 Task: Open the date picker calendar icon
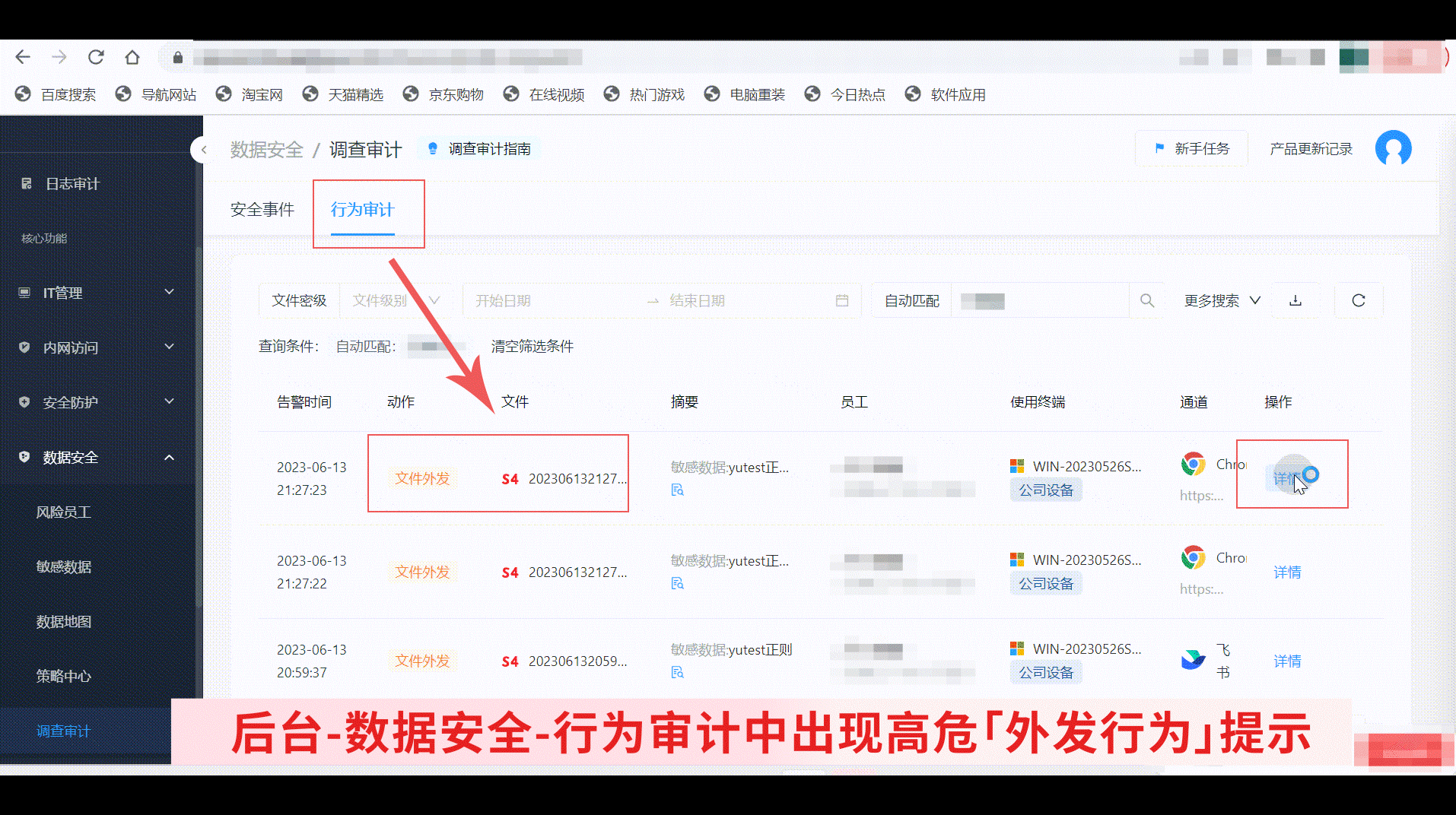(842, 300)
